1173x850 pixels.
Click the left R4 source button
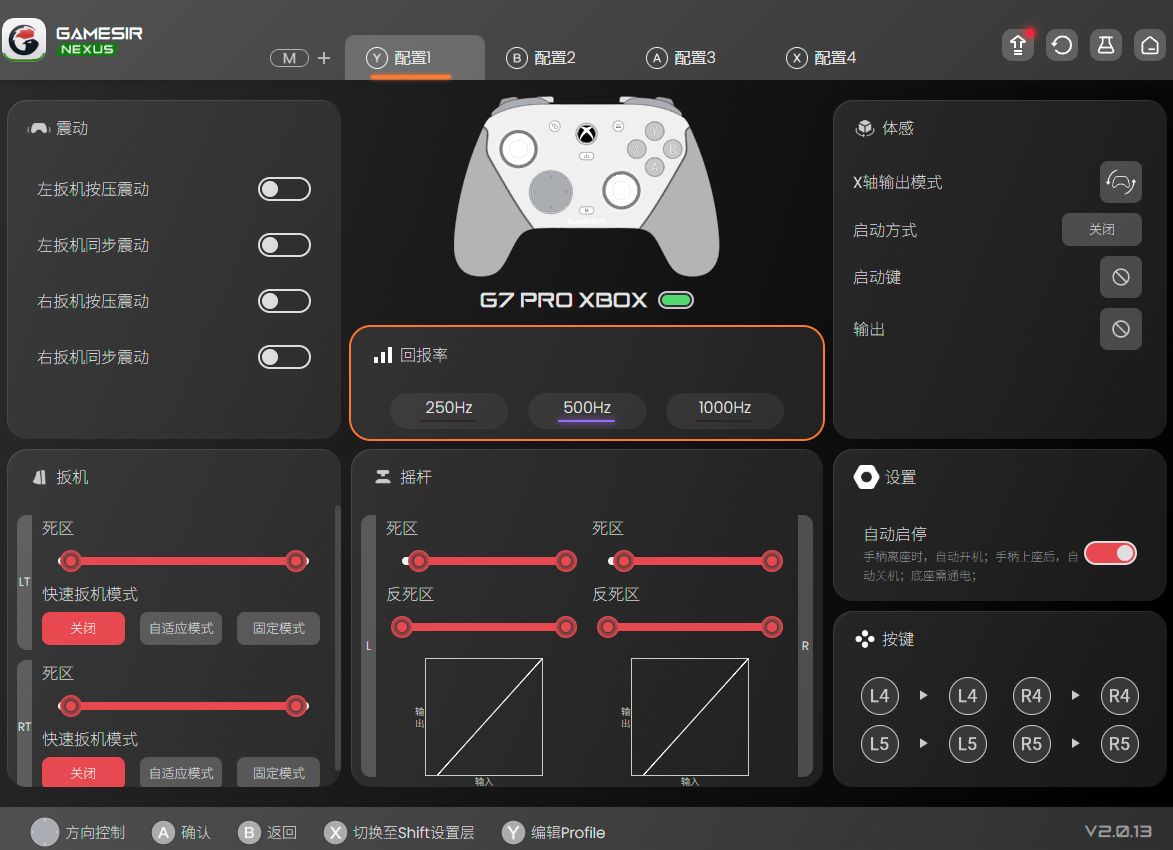[x=1032, y=696]
